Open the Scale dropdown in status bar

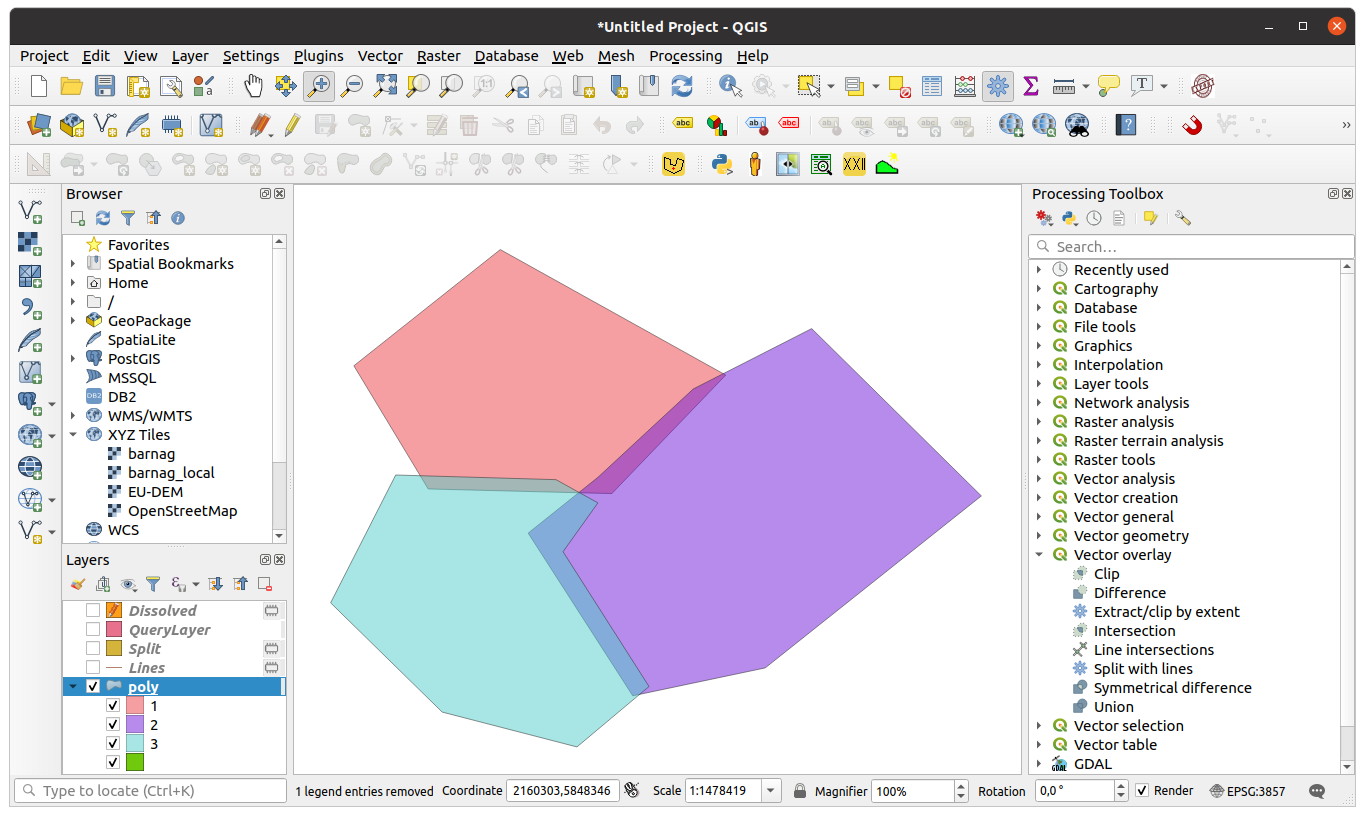[771, 791]
